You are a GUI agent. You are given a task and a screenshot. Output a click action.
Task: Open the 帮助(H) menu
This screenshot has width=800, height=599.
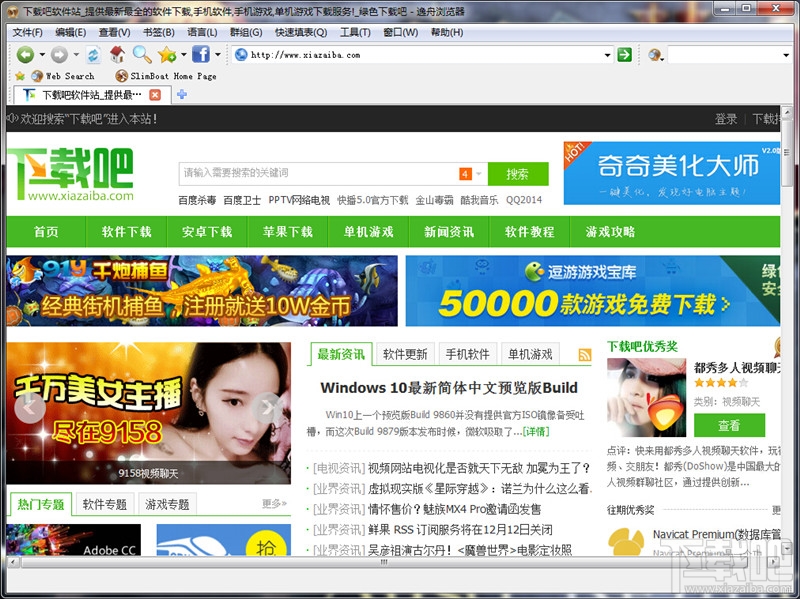point(447,32)
